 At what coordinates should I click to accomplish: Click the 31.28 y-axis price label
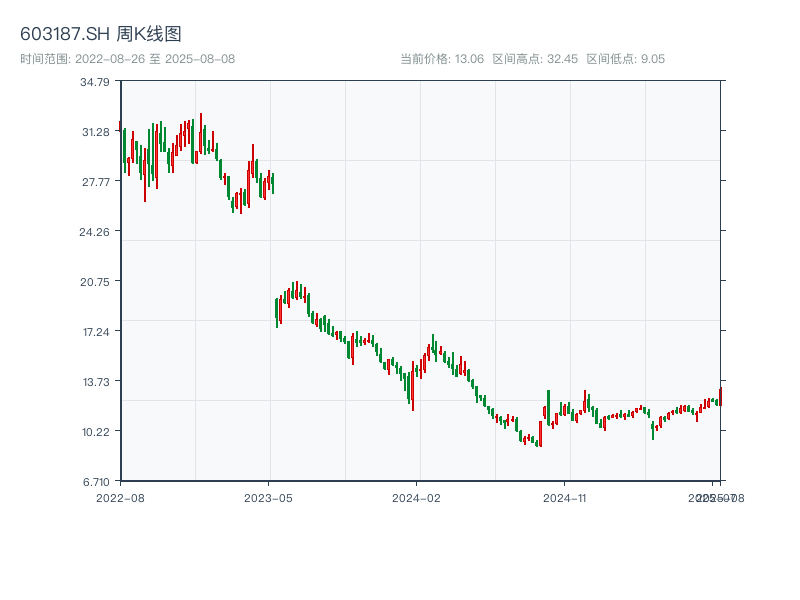point(95,132)
